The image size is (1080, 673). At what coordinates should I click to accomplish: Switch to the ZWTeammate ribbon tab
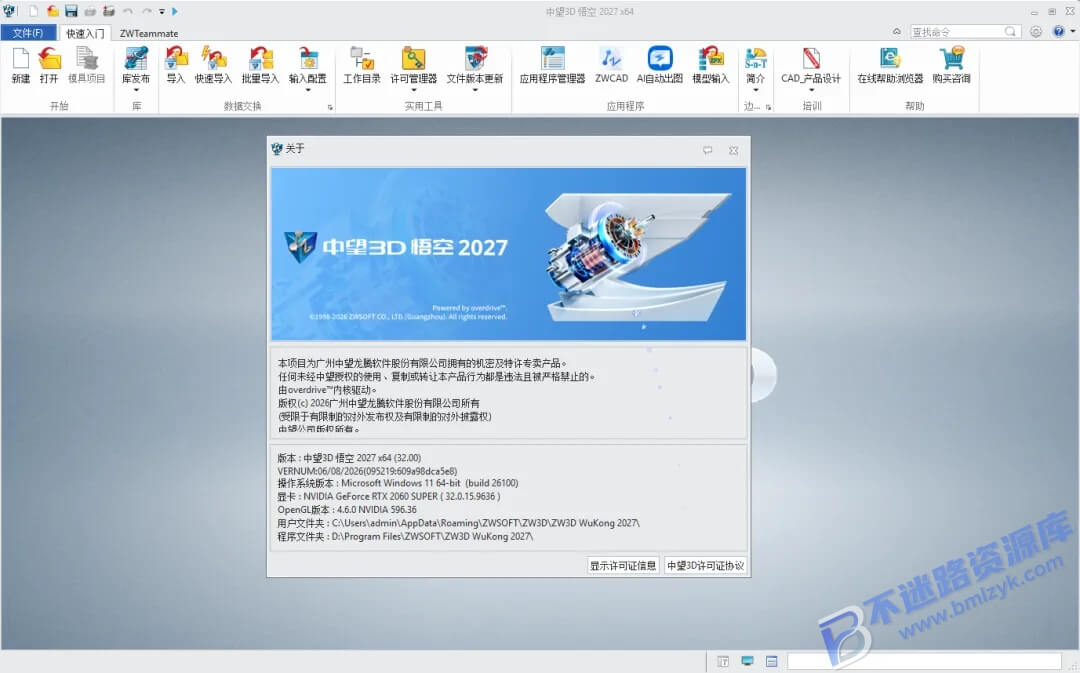point(149,33)
